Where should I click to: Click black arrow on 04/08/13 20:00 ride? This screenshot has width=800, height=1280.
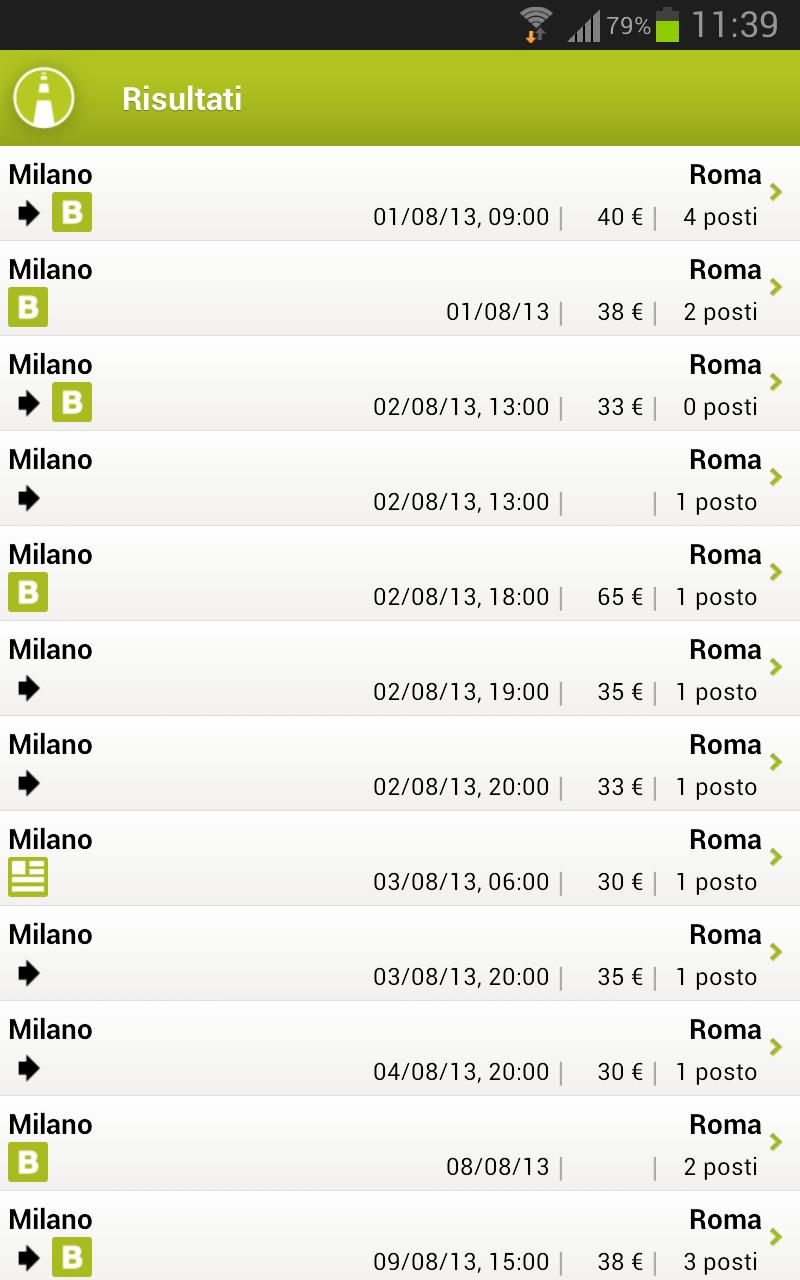29,1067
